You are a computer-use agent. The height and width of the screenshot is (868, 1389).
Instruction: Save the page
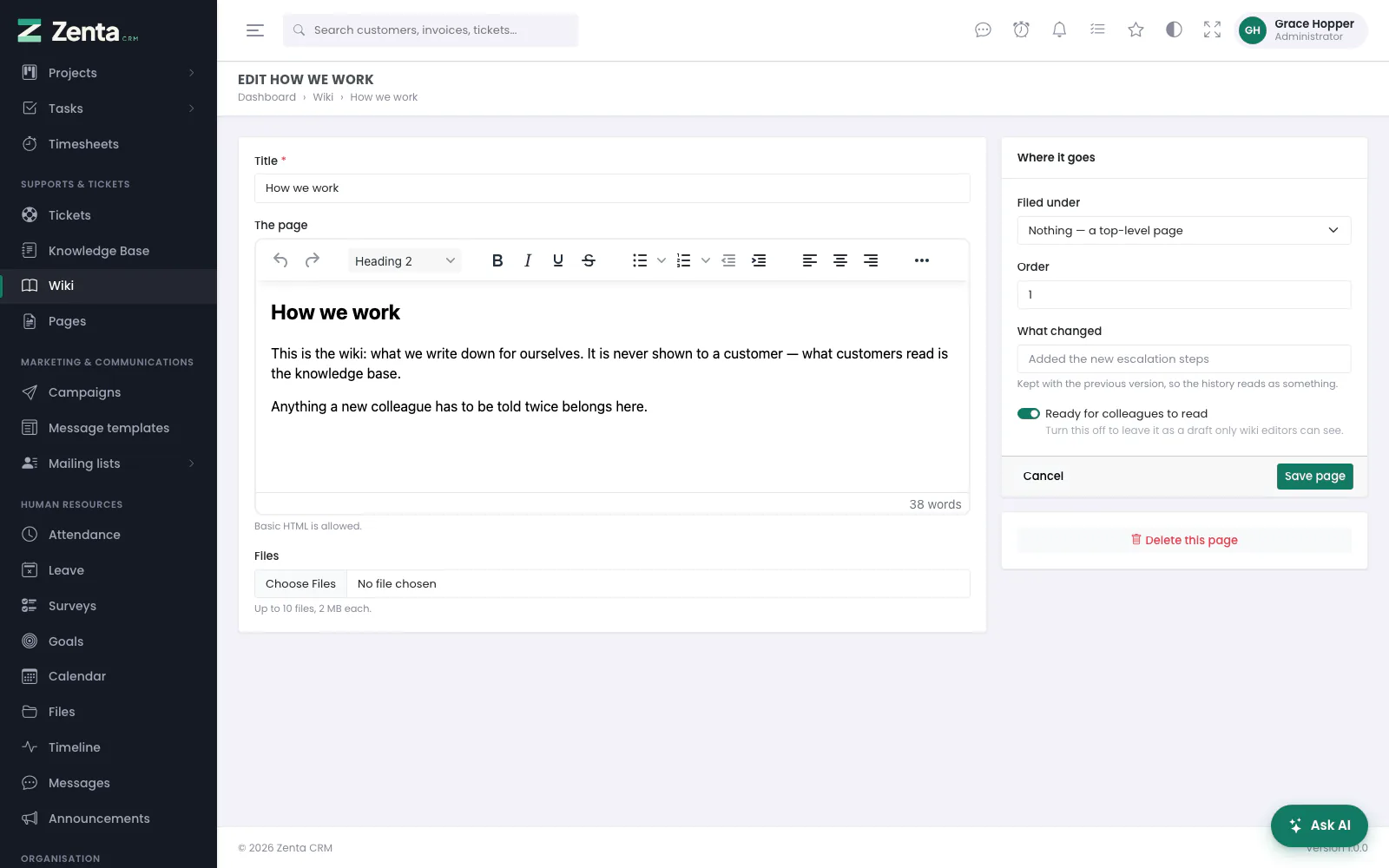(1314, 476)
